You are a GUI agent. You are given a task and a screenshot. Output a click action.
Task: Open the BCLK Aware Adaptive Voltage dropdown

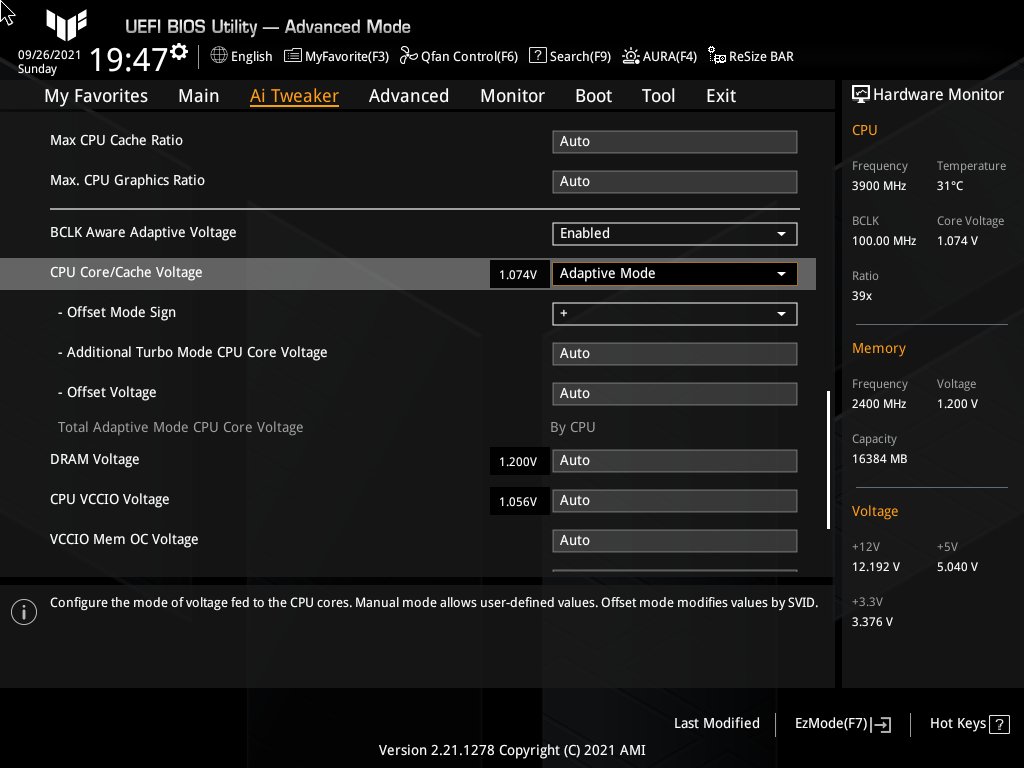tap(674, 233)
